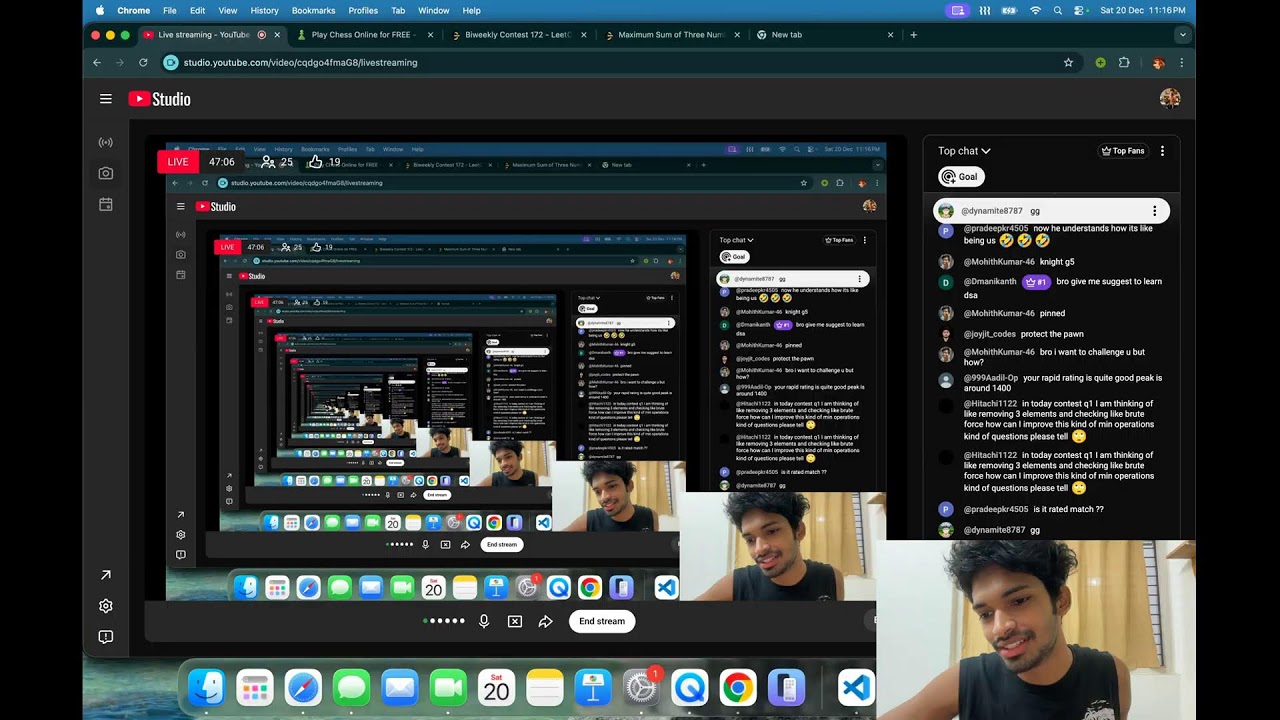Open iPhone Mirroring from the Dock
1280x720 pixels.
786,688
